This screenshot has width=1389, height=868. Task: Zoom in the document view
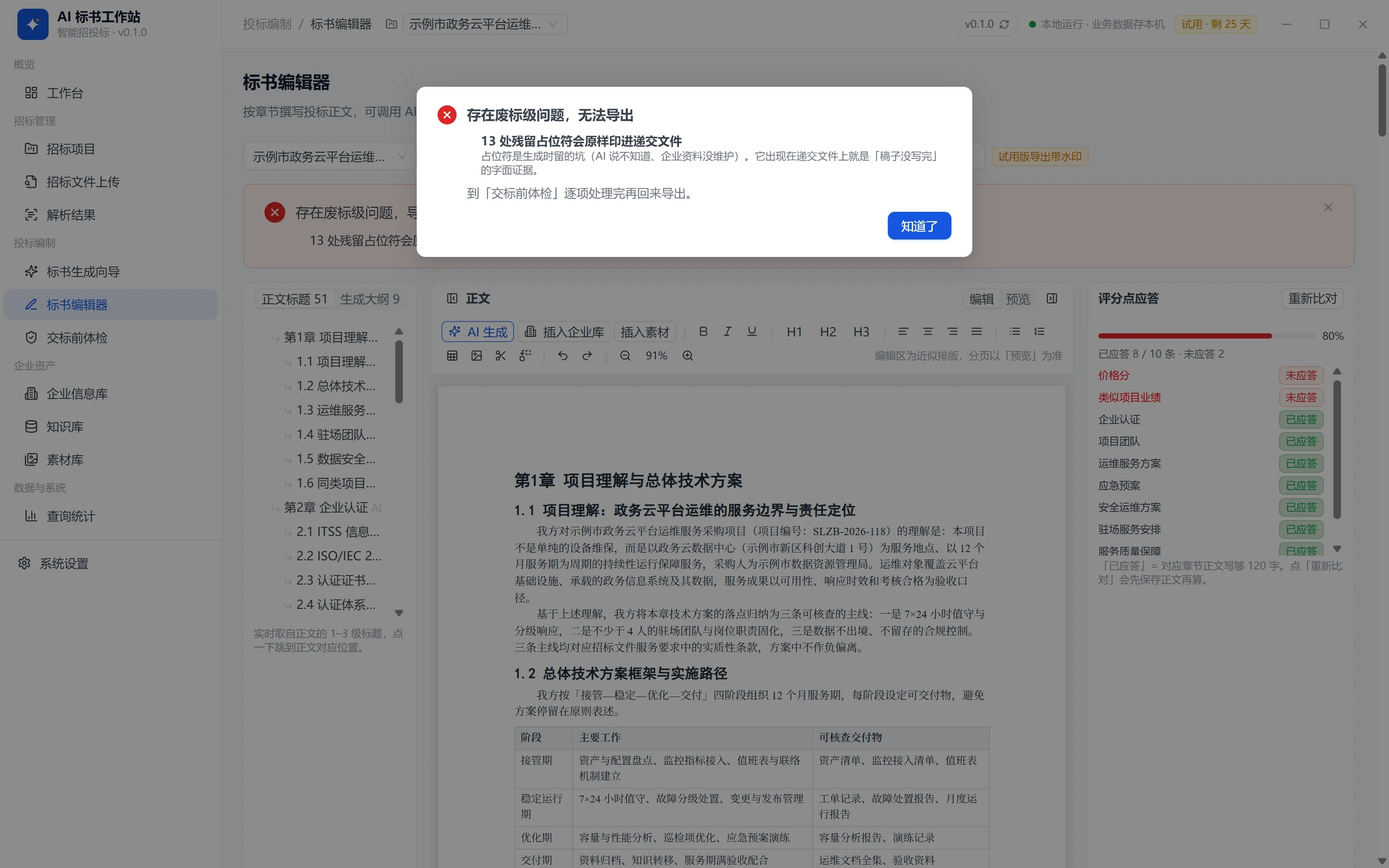coord(688,355)
